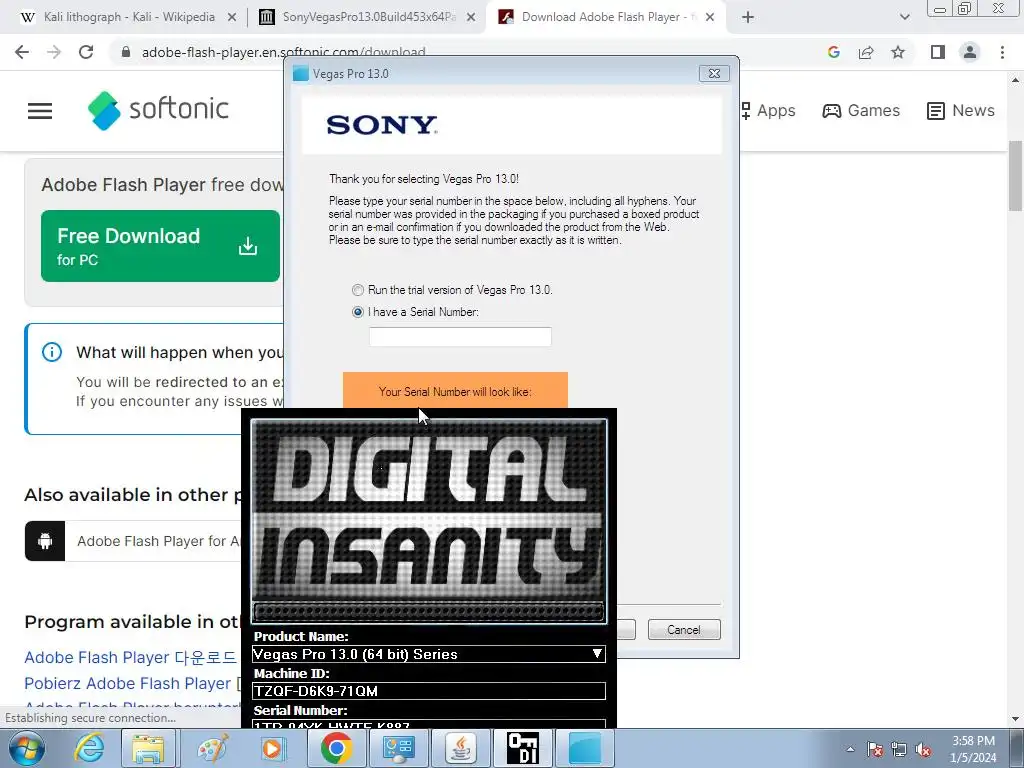Image resolution: width=1024 pixels, height=768 pixels.
Task: Close the Vegas Pro 13.0 dialog window
Action: (714, 74)
